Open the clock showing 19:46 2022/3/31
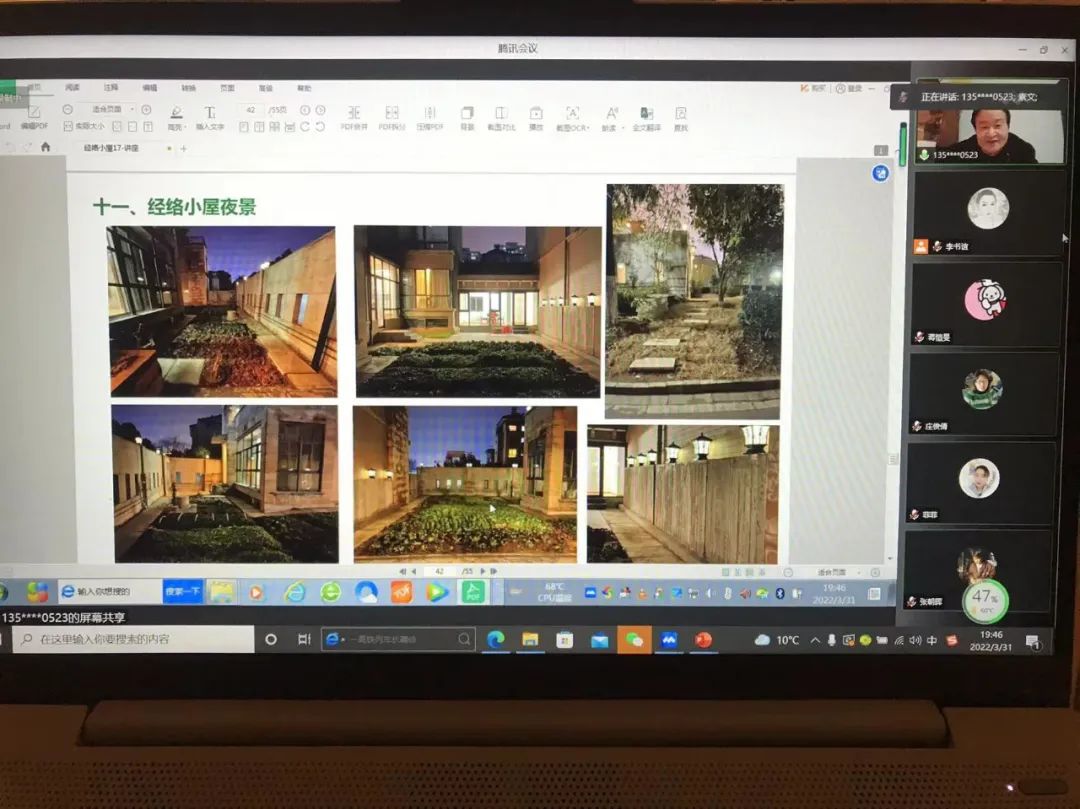1080x809 pixels. (x=990, y=641)
